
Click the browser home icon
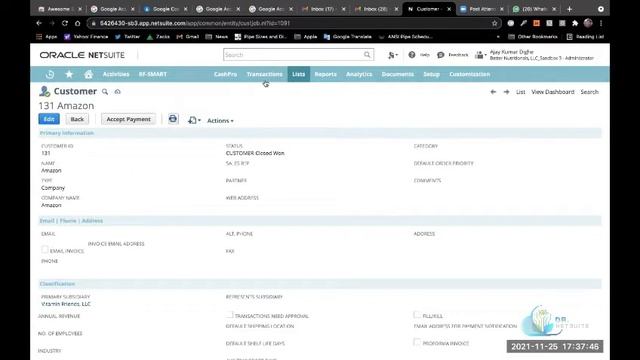click(x=78, y=23)
